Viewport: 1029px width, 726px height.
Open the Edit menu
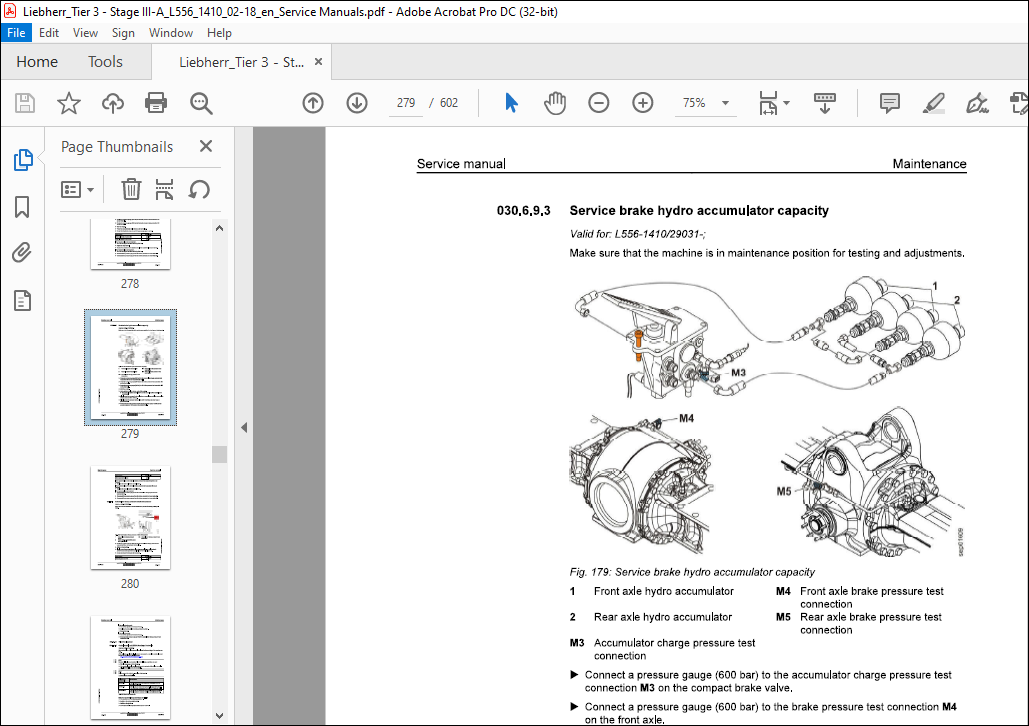[x=49, y=33]
